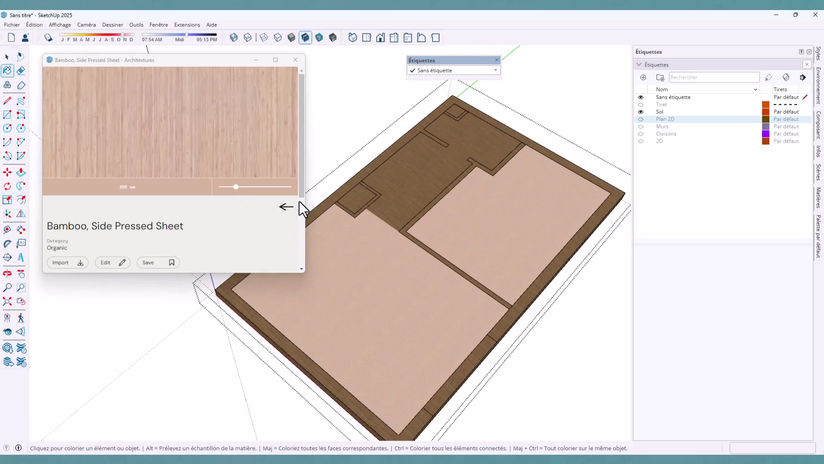
Task: Select the Look Around eye tool
Action: click(7, 332)
